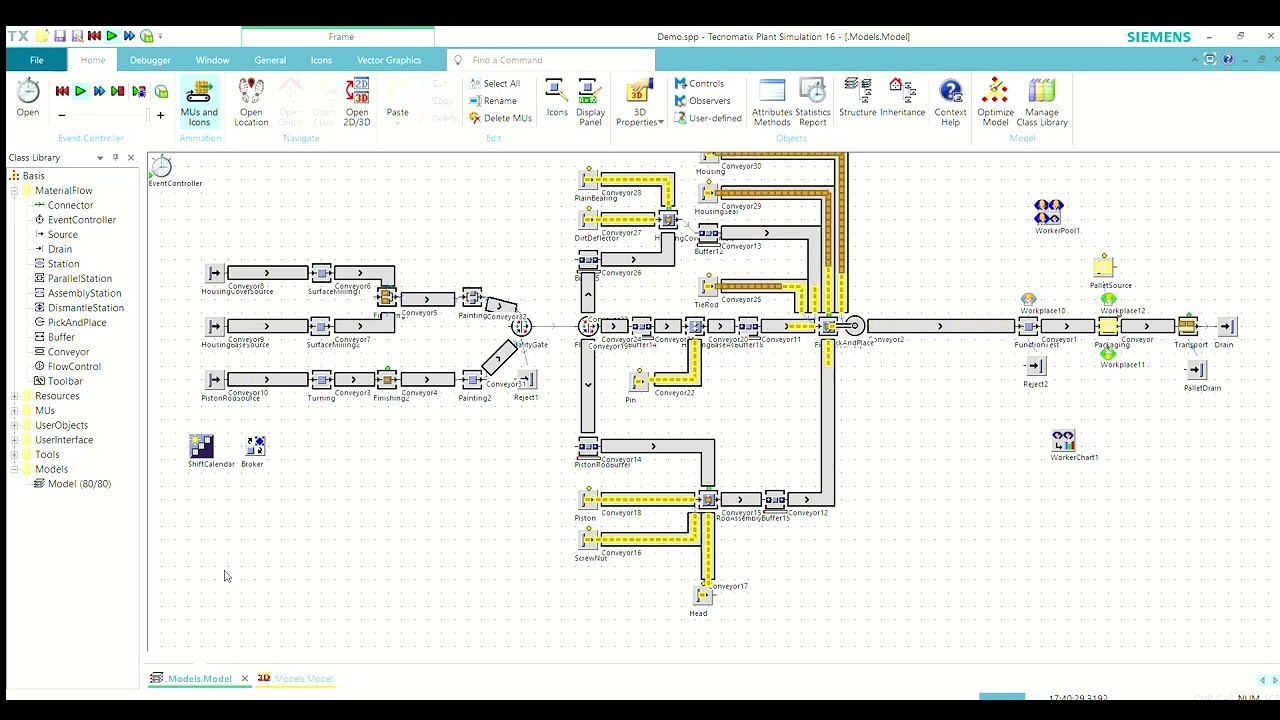1280x720 pixels.
Task: Open the 2D/3D view
Action: tap(357, 103)
